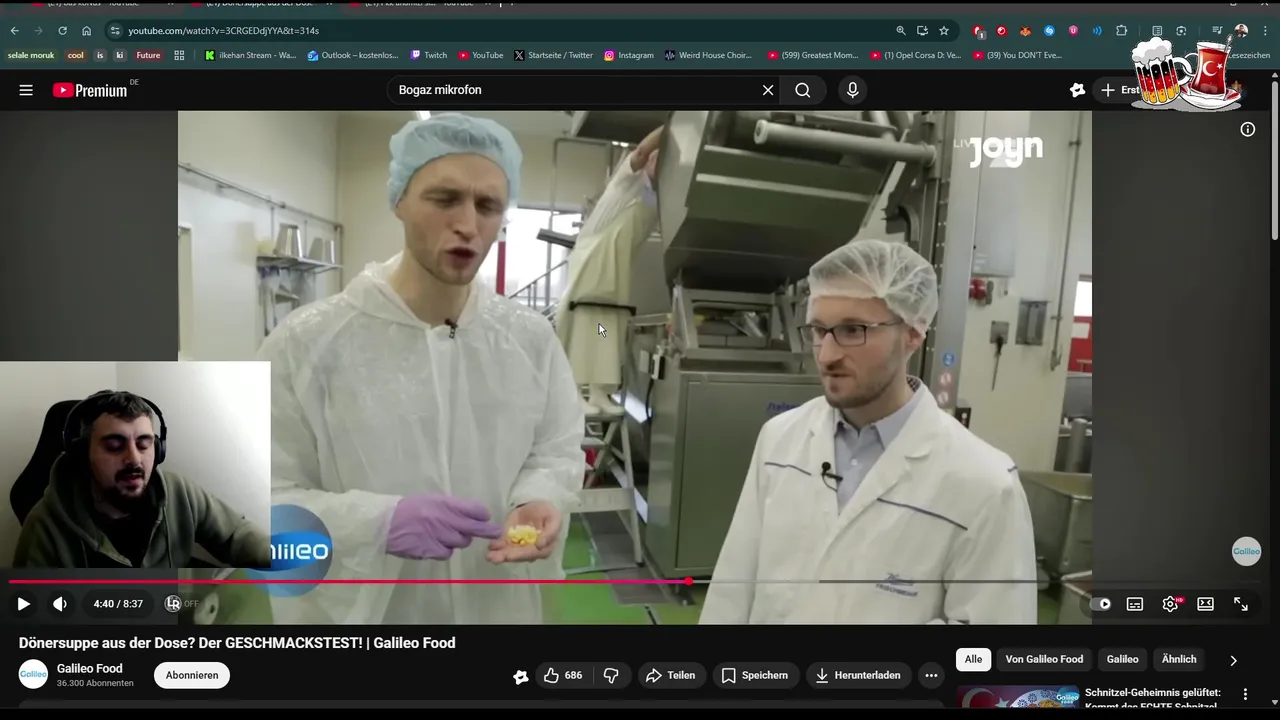Click the search magnifier button
1280x720 pixels.
tap(802, 90)
